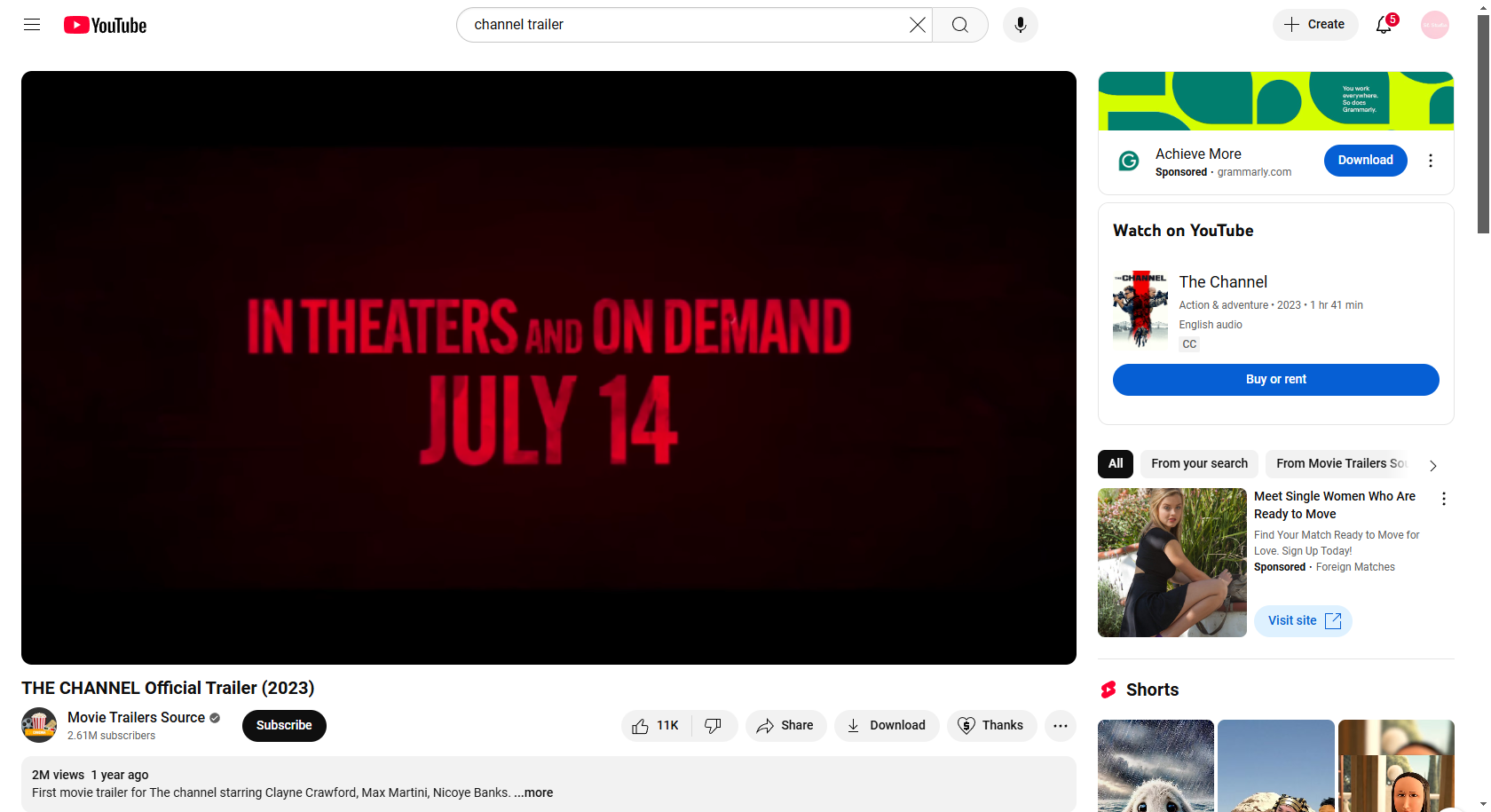Screen dimensions: 1491x812
Task: Click the Grammarly logo icon
Action: click(x=1129, y=161)
